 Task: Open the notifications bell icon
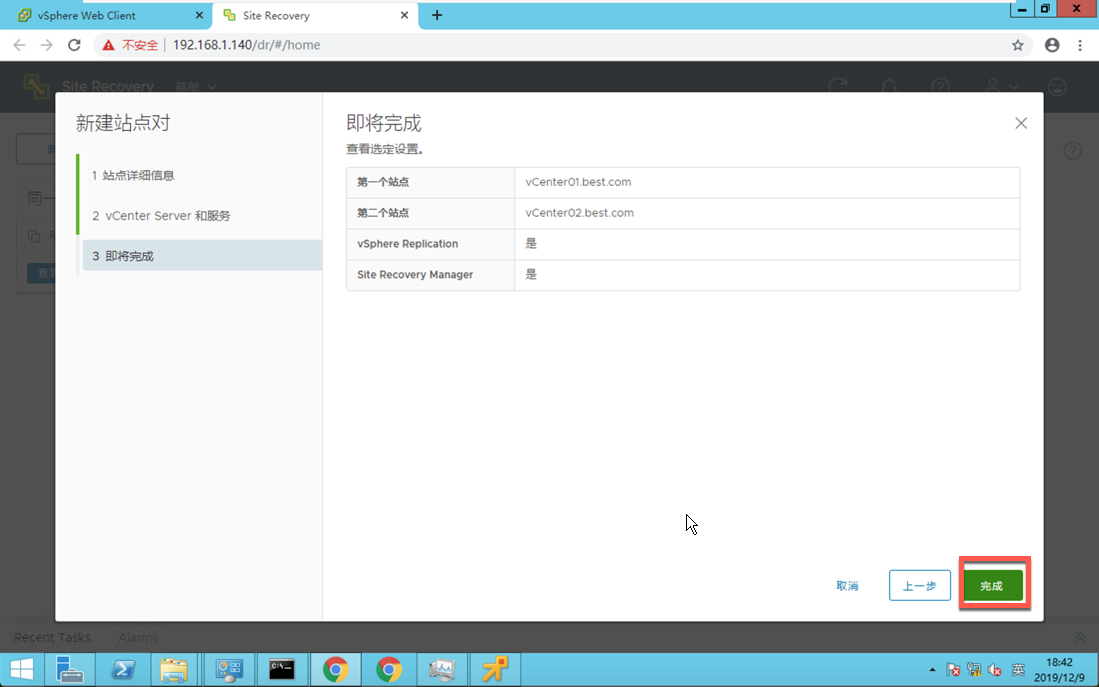[x=889, y=86]
